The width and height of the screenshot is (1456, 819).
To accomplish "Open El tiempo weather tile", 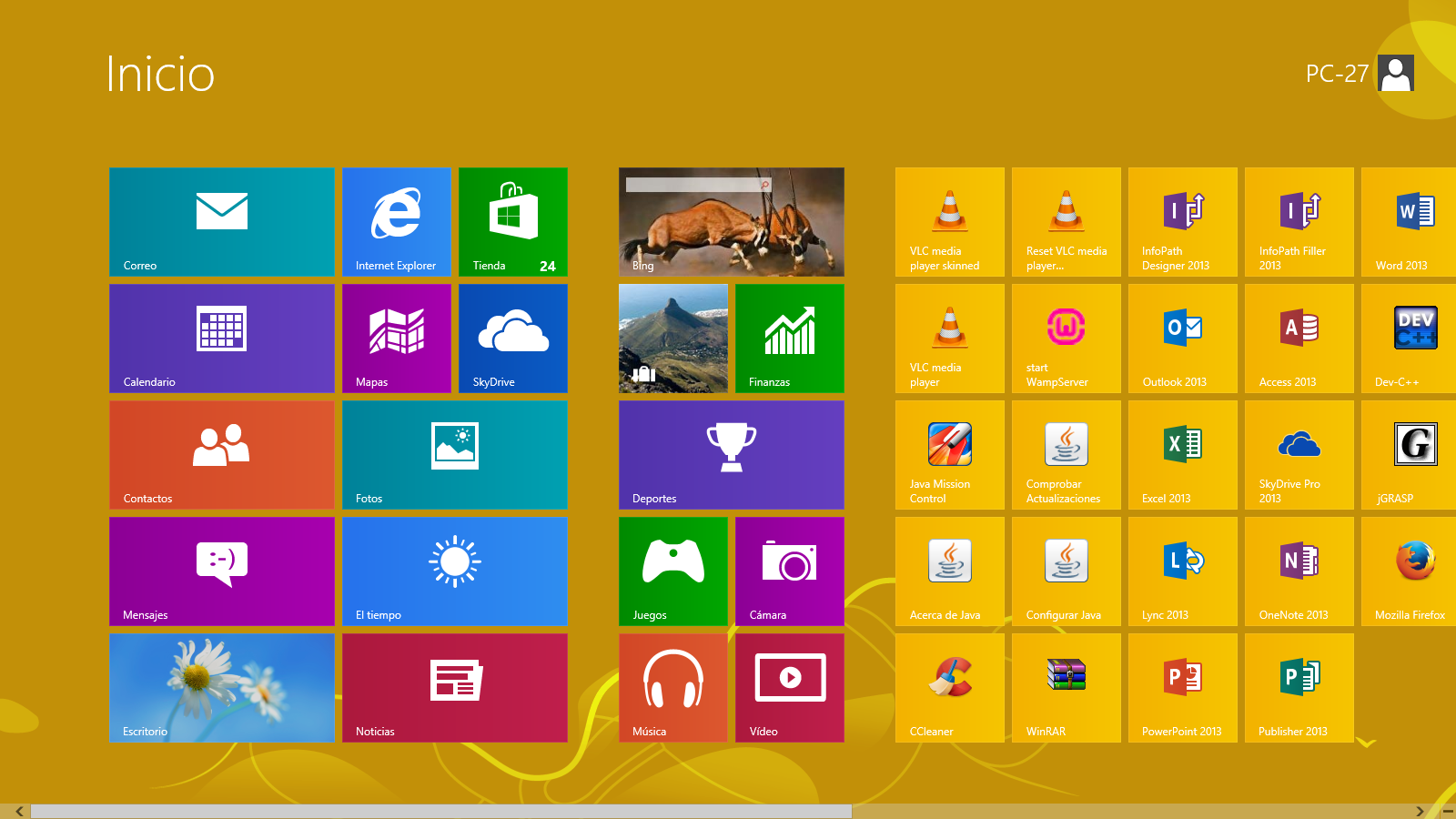I will point(455,571).
